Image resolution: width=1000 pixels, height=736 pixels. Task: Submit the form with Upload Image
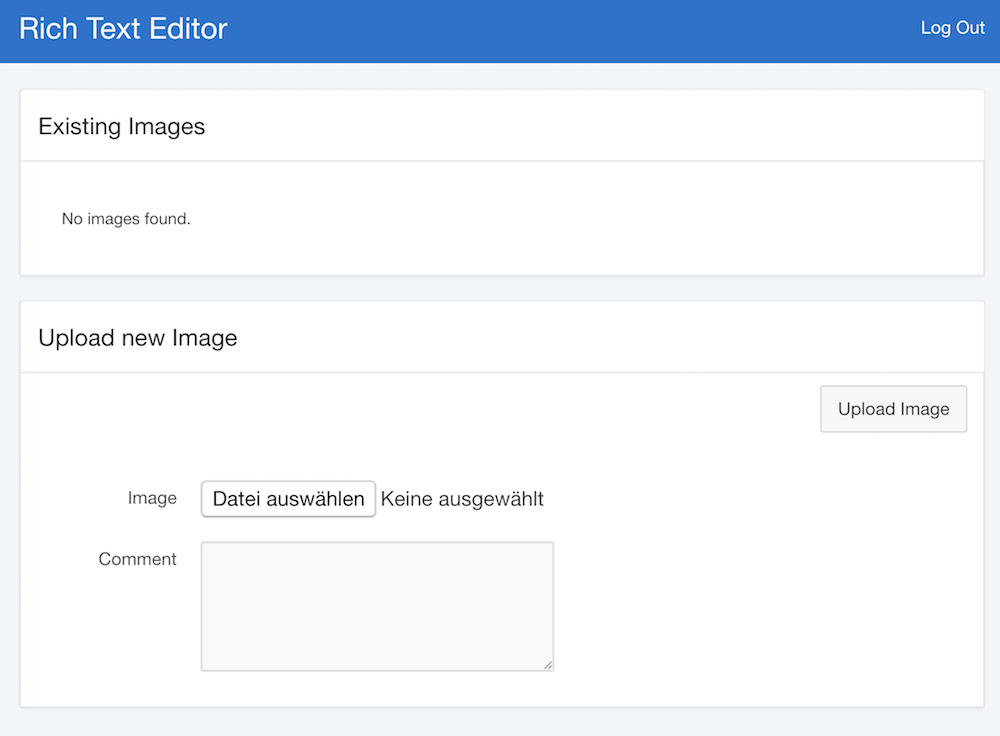[893, 409]
